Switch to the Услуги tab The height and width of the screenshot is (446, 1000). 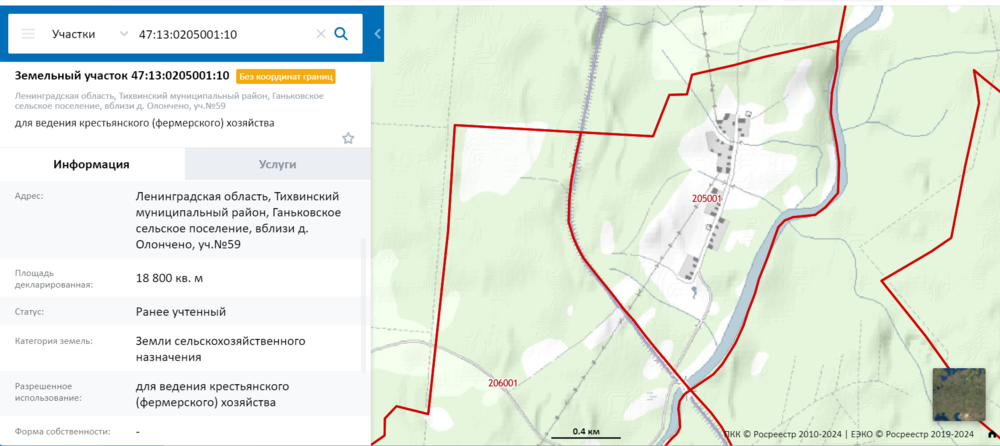(x=277, y=164)
